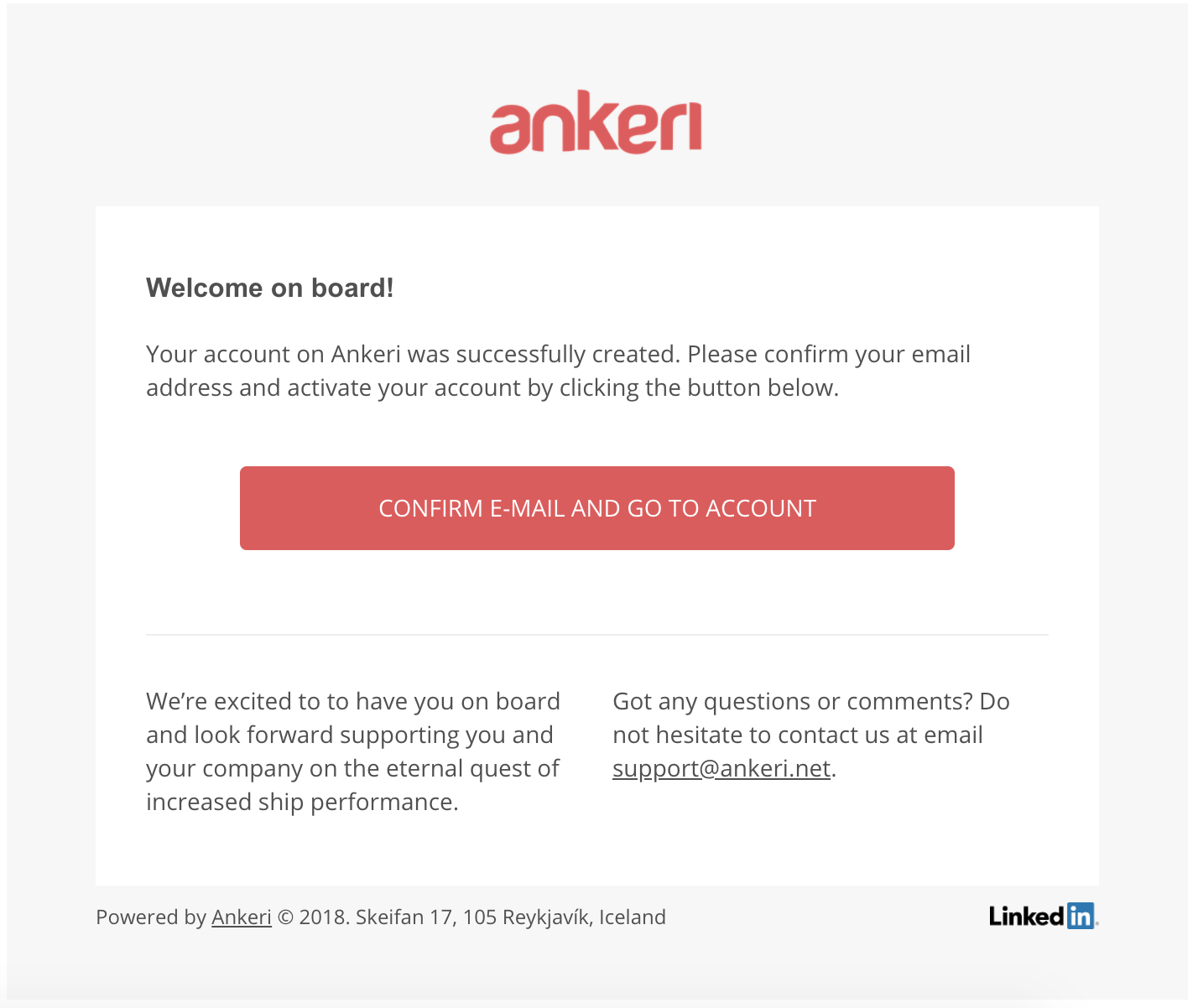Click the "increased ship performance" line
1198x1008 pixels.
click(x=302, y=802)
